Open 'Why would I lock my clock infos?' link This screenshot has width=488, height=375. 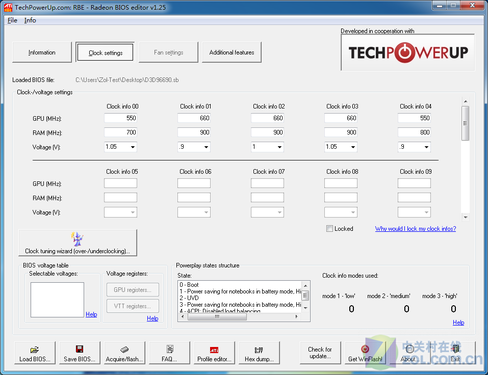pyautogui.click(x=415, y=229)
